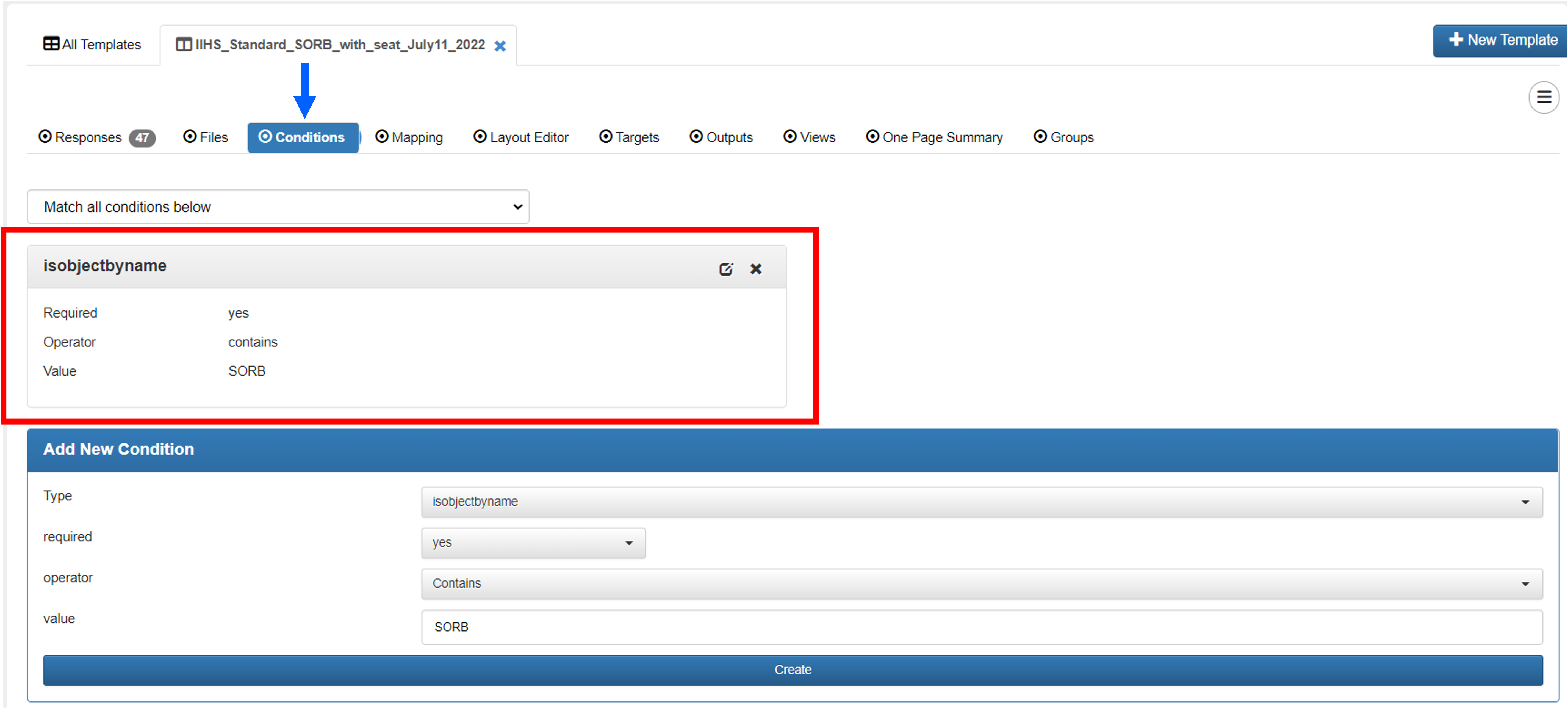1568x708 pixels.
Task: Close the IIHS_Standard_SORB template tab
Action: coord(500,46)
